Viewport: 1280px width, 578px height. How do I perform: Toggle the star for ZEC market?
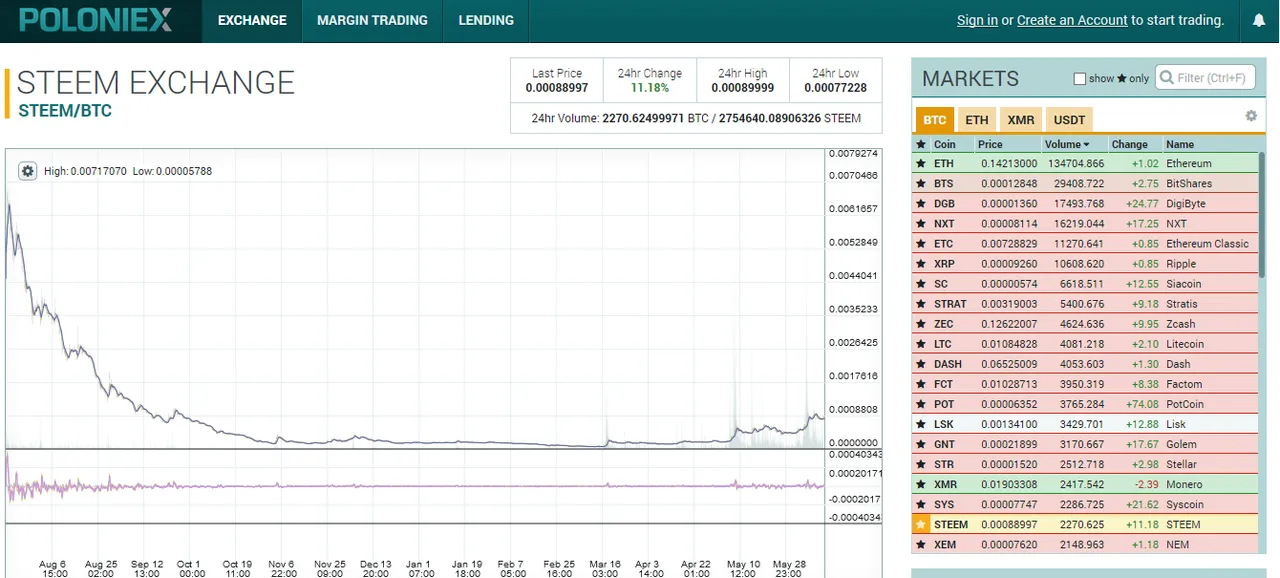921,324
